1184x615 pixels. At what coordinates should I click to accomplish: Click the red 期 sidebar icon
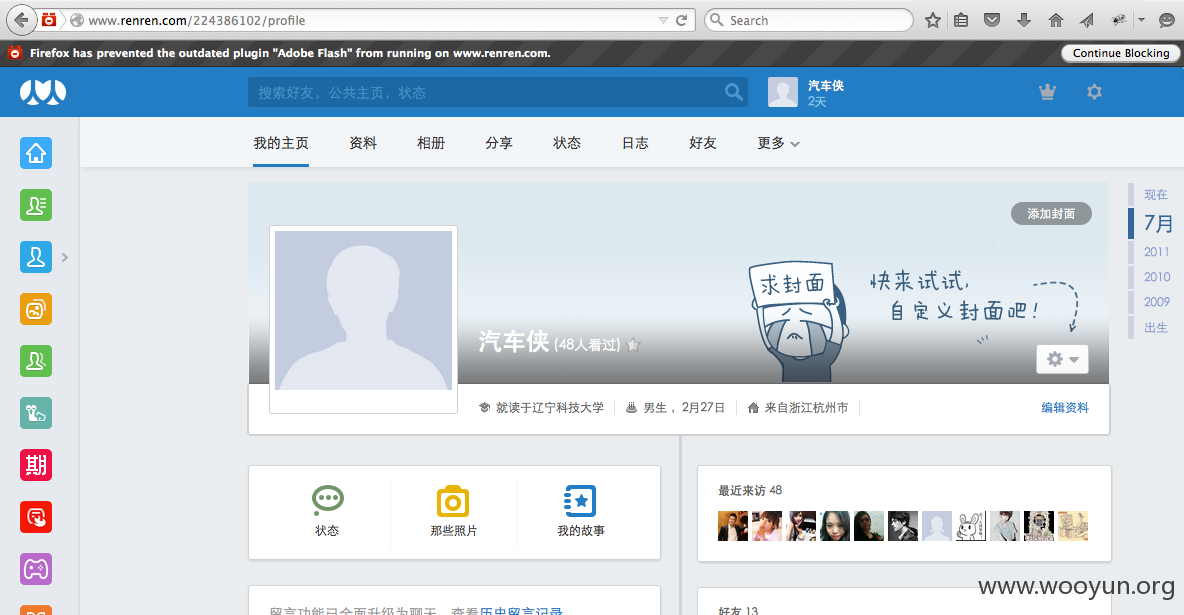pos(35,465)
